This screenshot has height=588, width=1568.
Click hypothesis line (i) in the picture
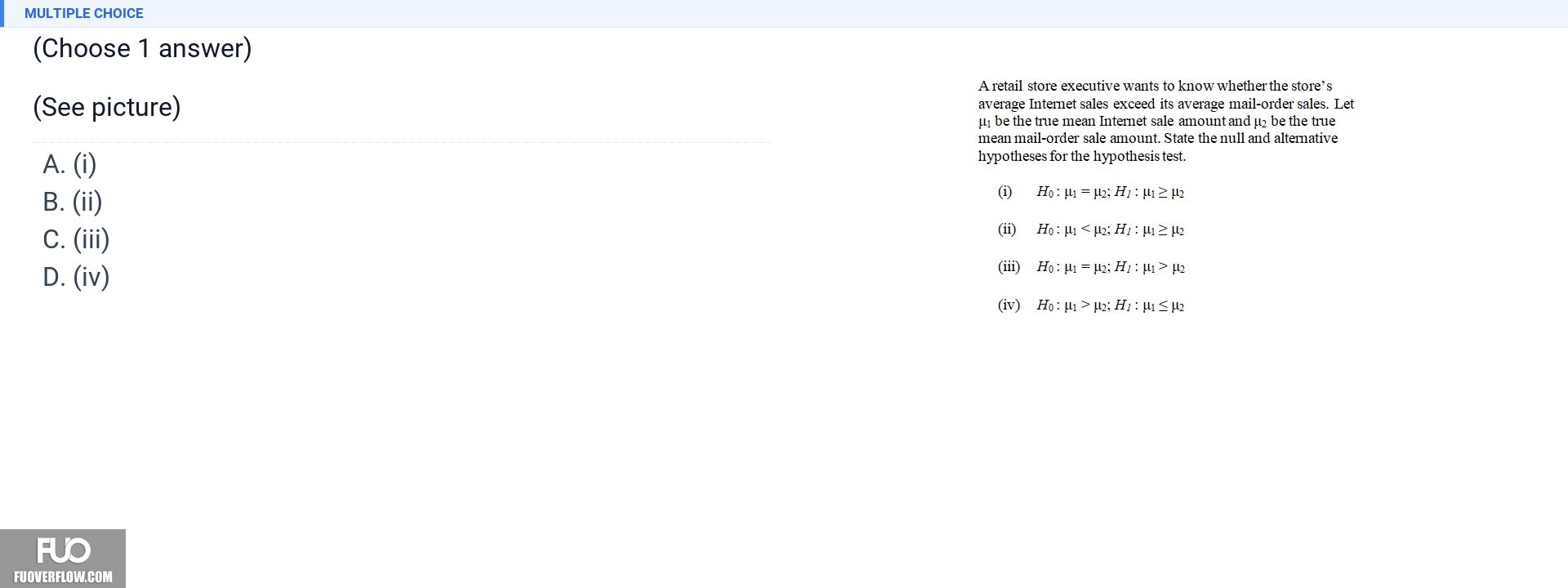pos(1090,192)
